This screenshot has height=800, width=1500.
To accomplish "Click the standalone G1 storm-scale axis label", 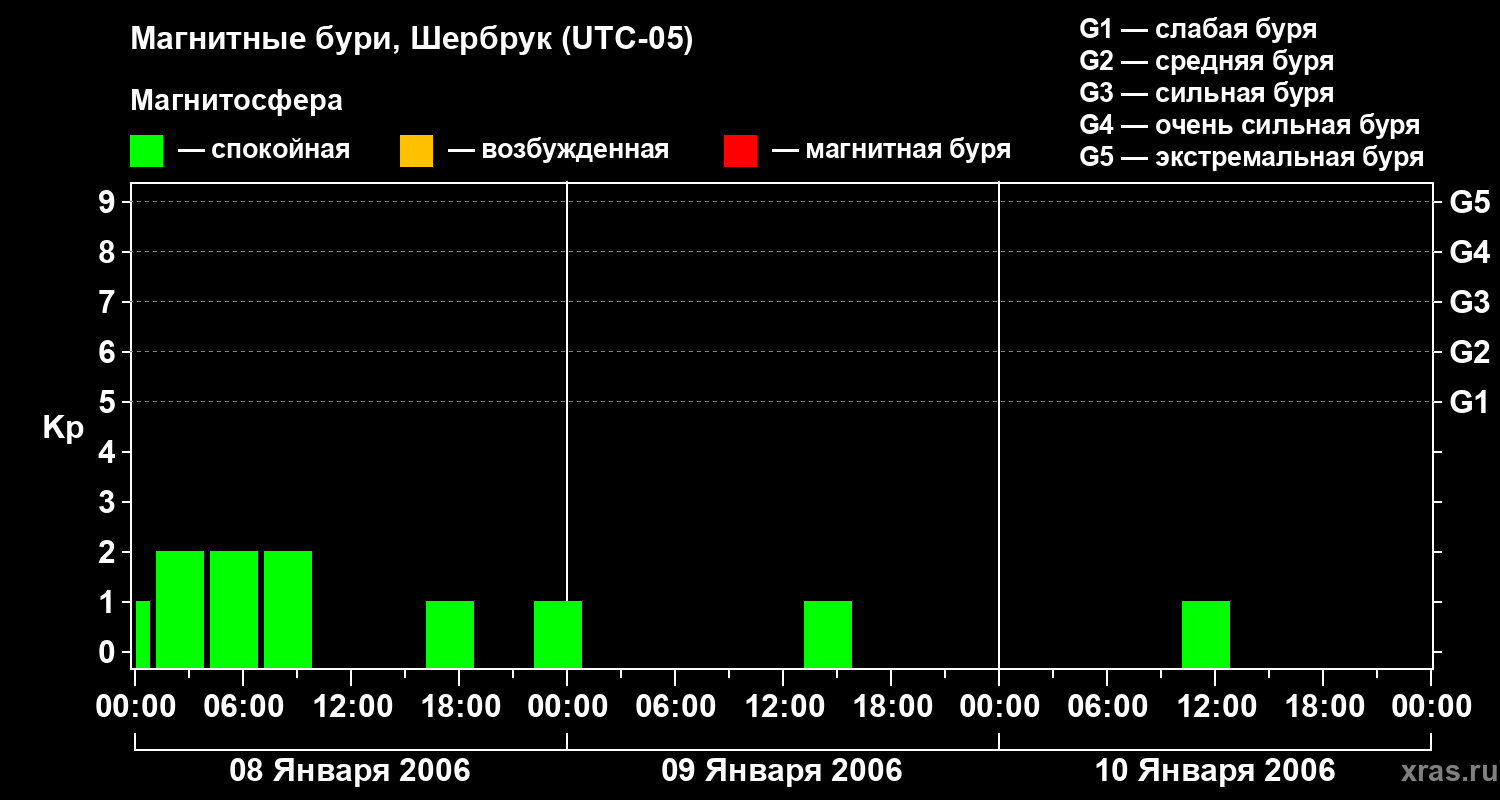I will (1470, 403).
